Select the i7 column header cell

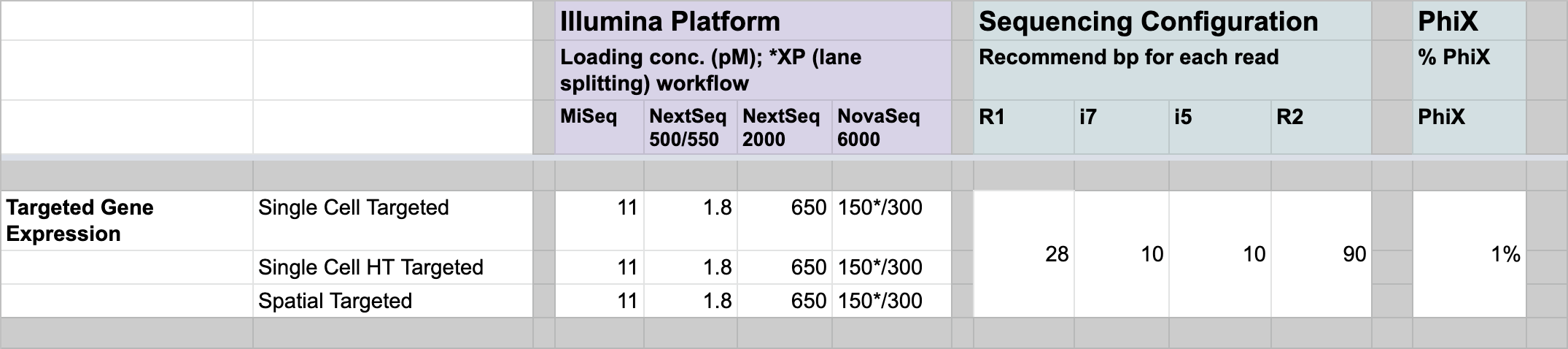pos(1122,127)
